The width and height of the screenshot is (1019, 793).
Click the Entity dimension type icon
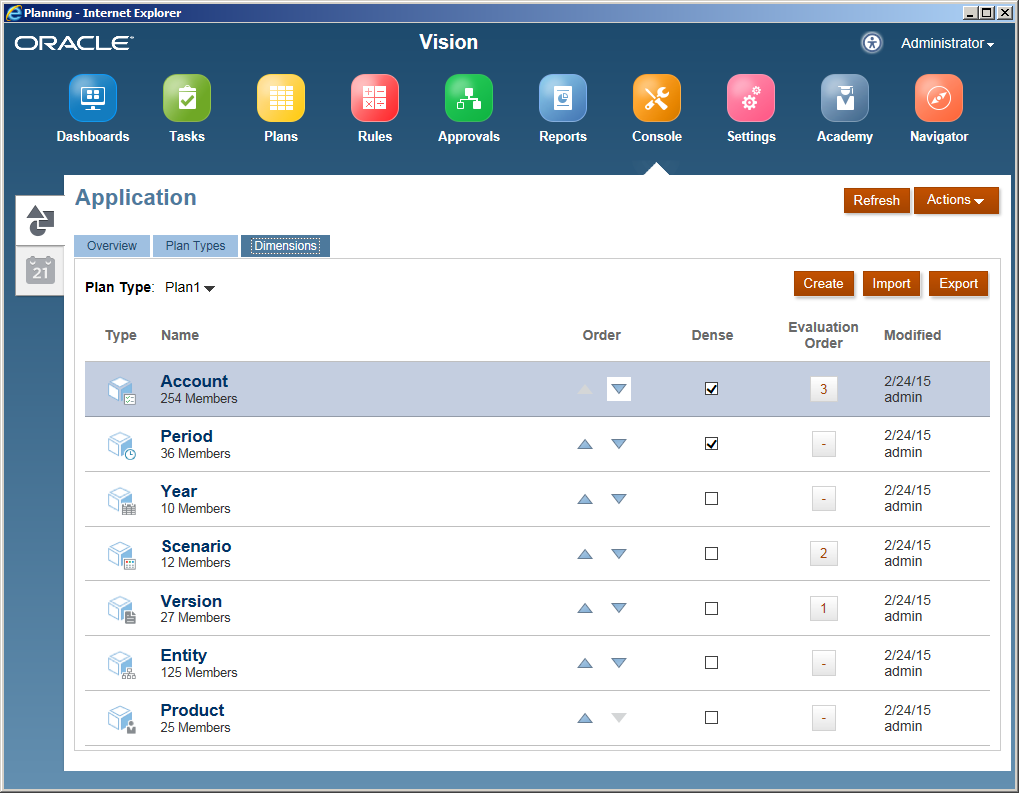tap(122, 665)
